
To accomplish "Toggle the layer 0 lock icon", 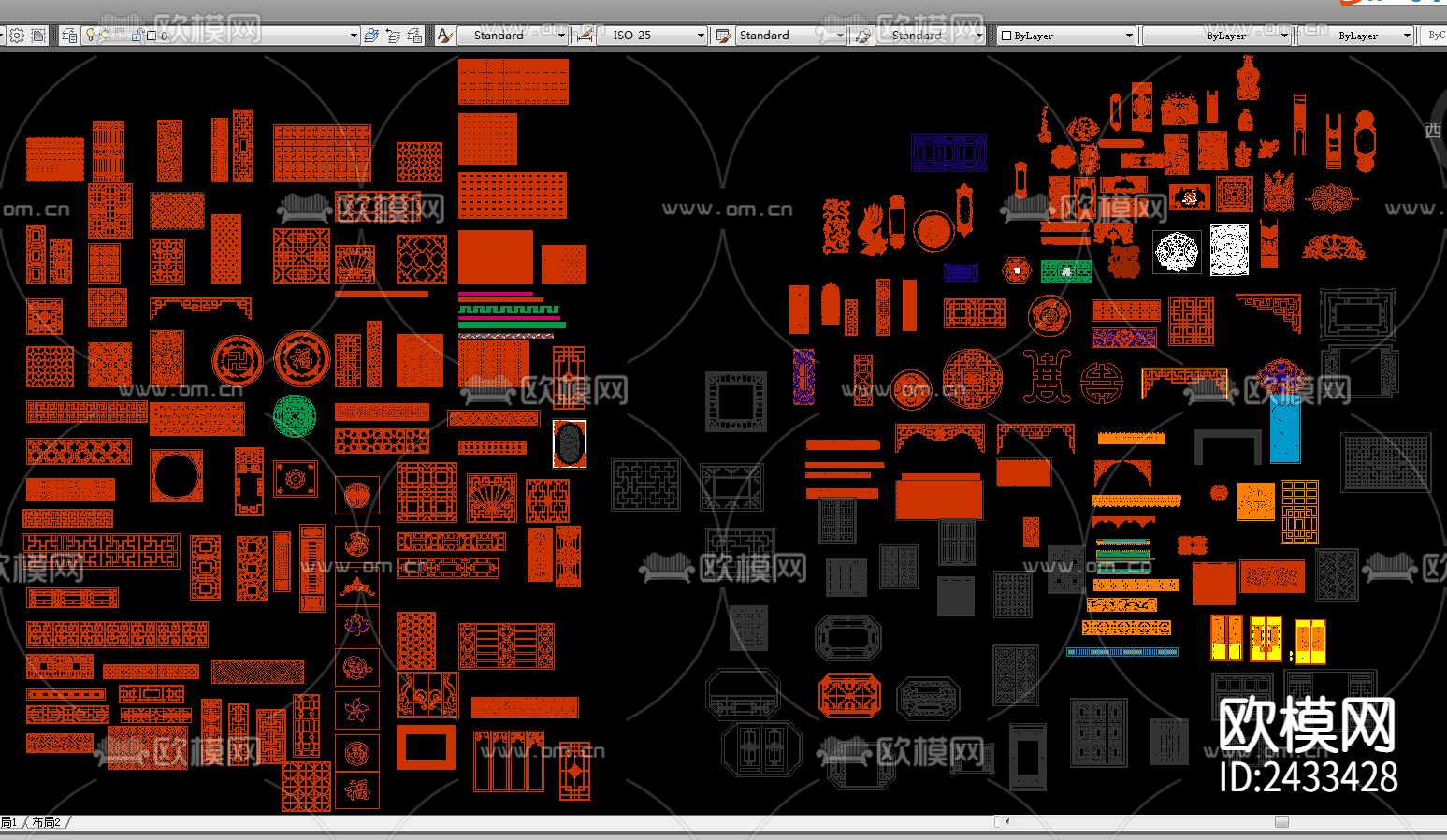I will [137, 36].
